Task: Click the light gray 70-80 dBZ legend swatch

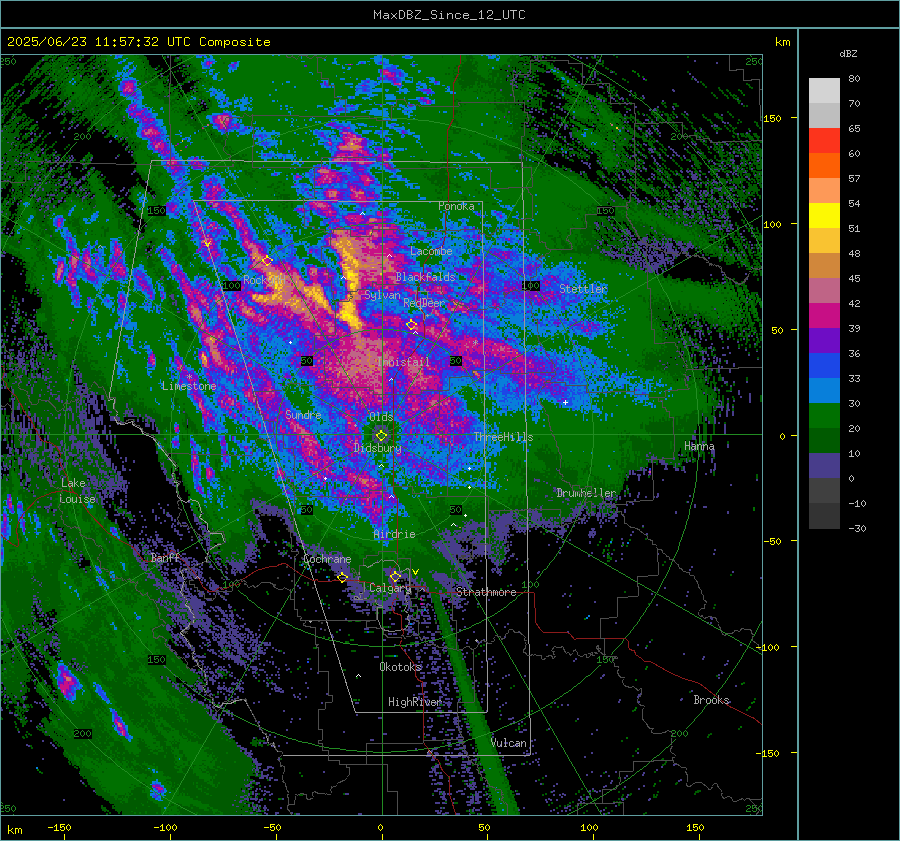Action: [824, 90]
